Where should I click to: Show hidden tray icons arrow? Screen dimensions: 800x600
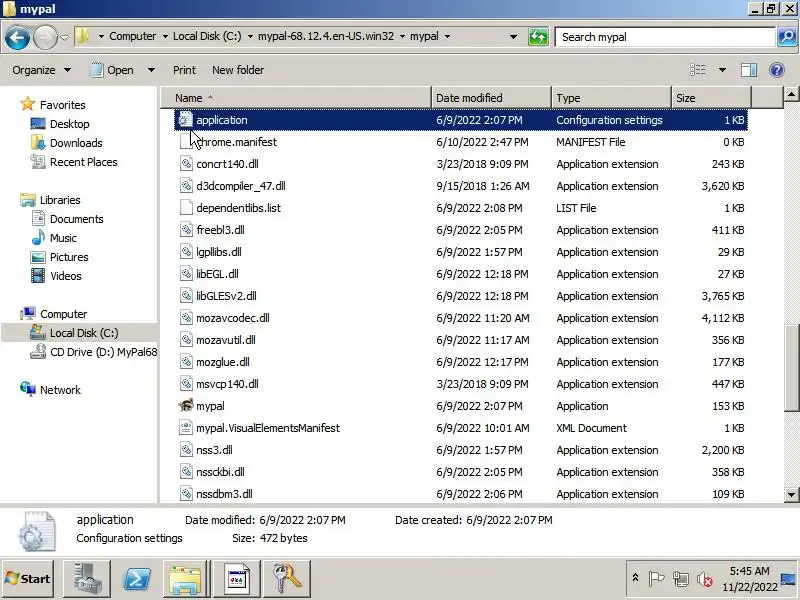click(x=635, y=578)
